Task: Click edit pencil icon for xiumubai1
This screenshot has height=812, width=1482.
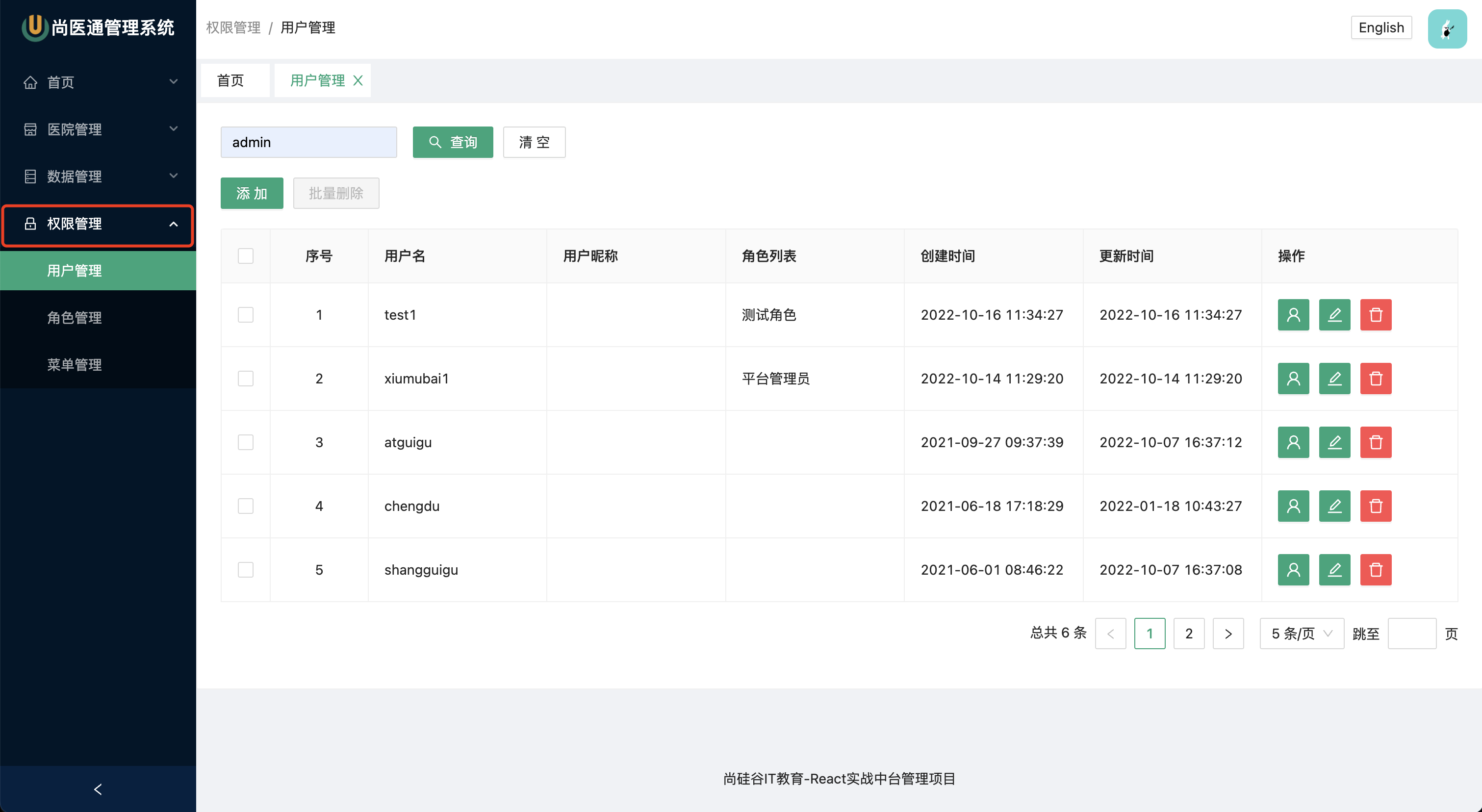Action: coord(1334,379)
